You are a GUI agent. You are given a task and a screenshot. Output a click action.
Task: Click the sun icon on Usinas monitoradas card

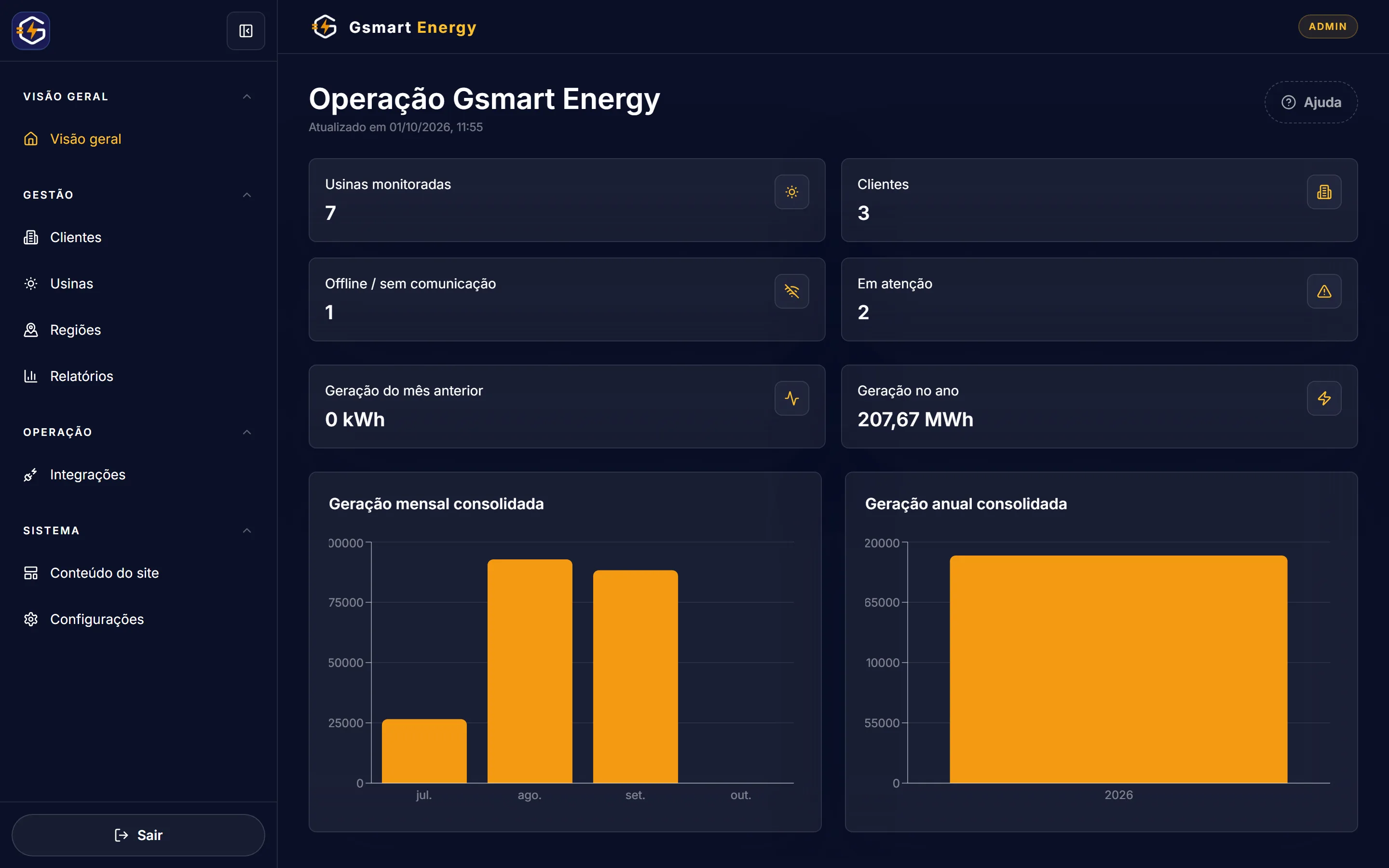click(x=791, y=192)
